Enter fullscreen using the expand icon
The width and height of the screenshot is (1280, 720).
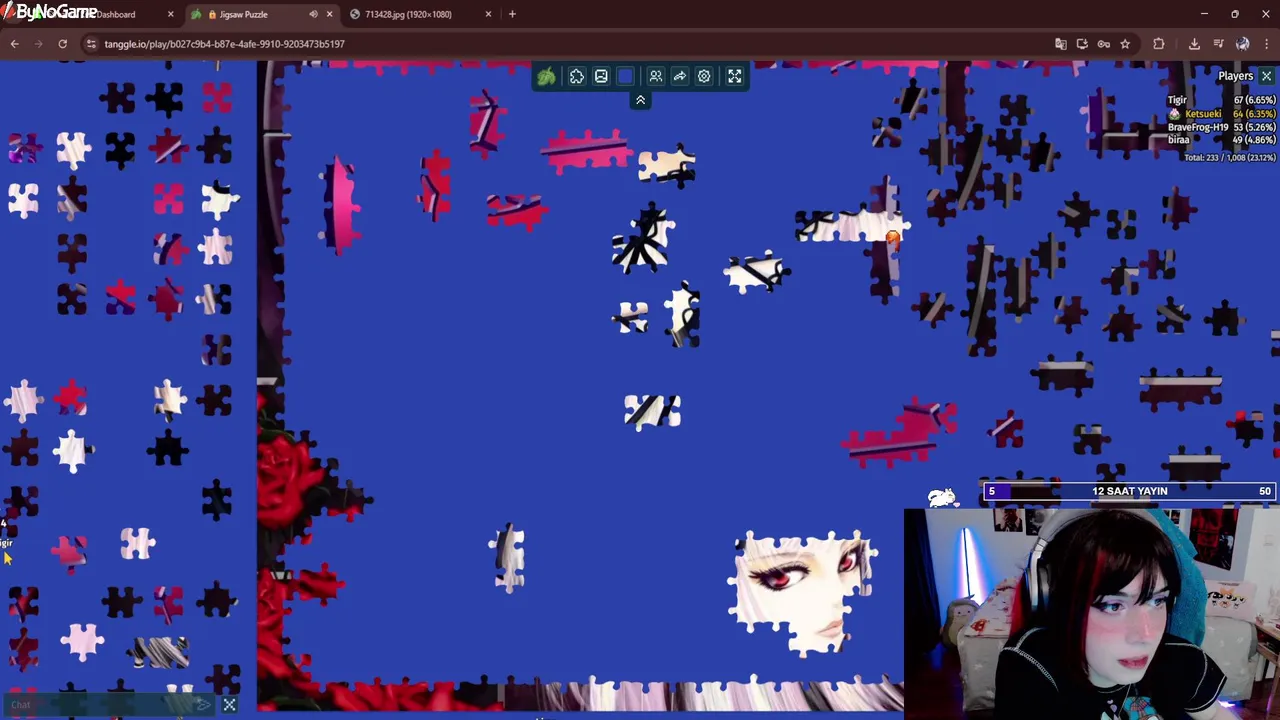pos(735,77)
